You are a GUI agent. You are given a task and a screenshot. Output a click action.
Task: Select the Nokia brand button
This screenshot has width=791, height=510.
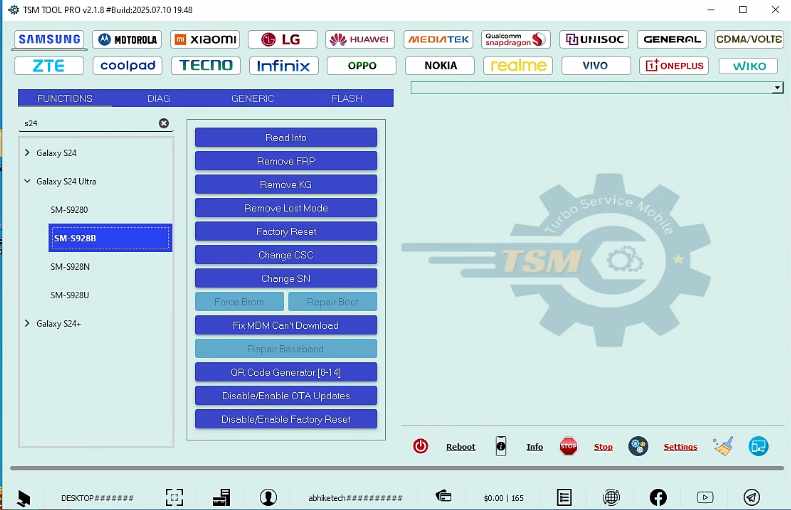point(440,66)
